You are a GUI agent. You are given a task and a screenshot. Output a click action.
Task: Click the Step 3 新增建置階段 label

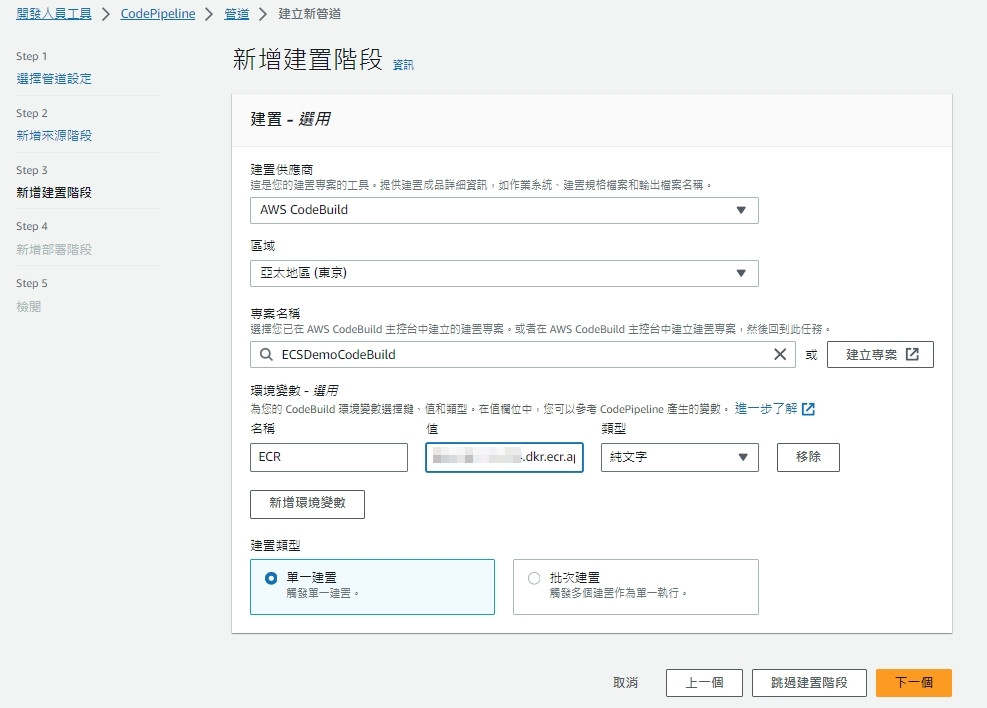[54, 193]
